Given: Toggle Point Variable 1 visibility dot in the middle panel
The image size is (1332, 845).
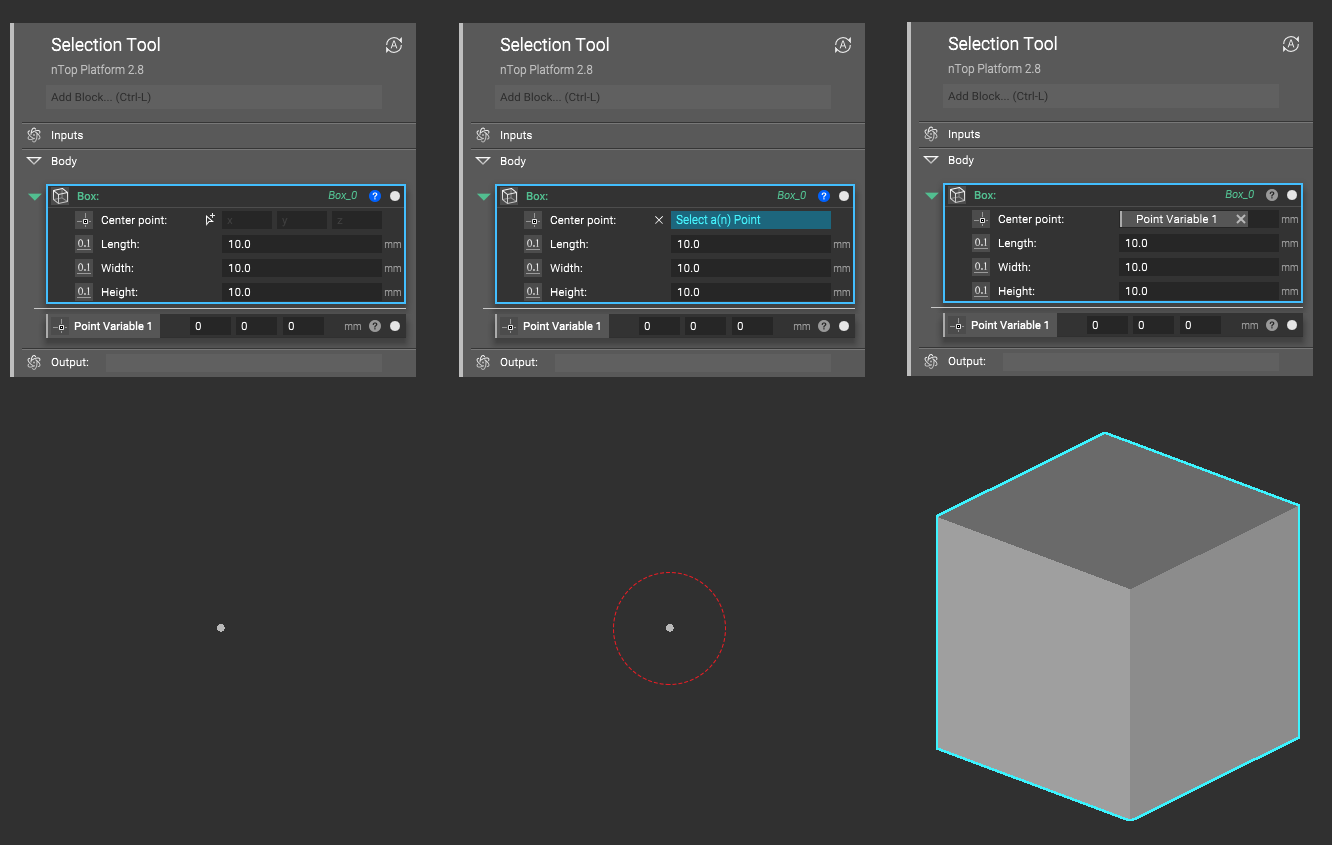Looking at the screenshot, I should click(844, 326).
